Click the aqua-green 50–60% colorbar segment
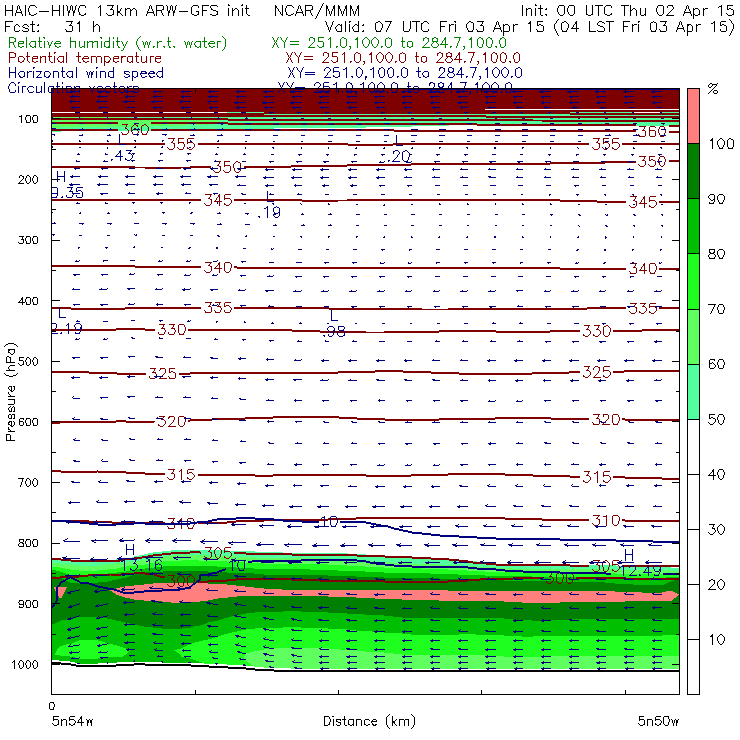 pyautogui.click(x=693, y=392)
